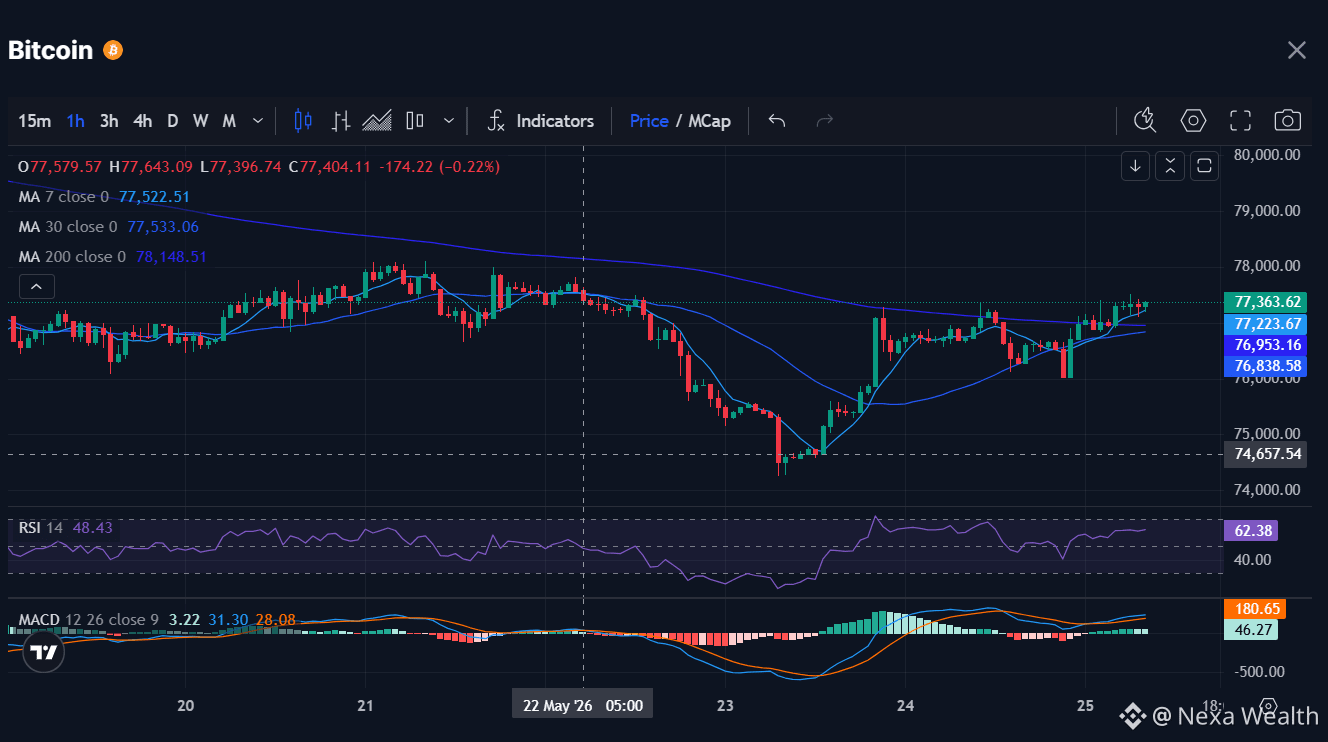1328x742 pixels.
Task: Open the quick search lightning icon
Action: 1145,121
